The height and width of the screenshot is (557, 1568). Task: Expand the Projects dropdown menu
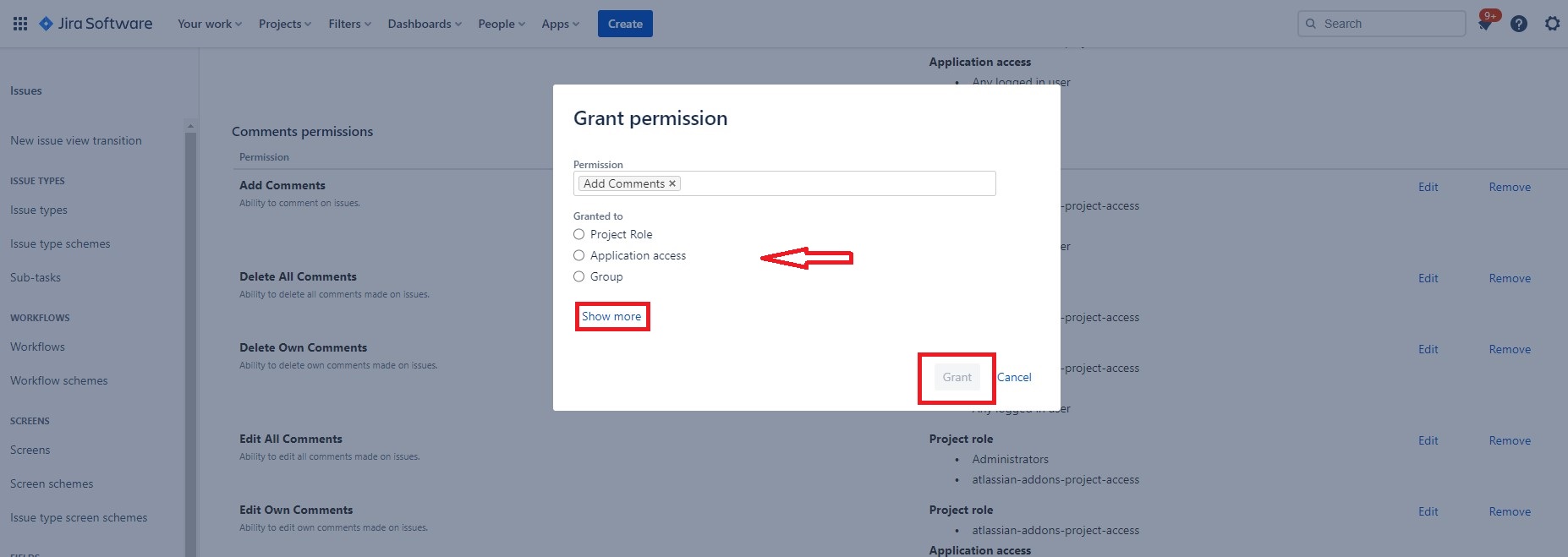pyautogui.click(x=285, y=24)
